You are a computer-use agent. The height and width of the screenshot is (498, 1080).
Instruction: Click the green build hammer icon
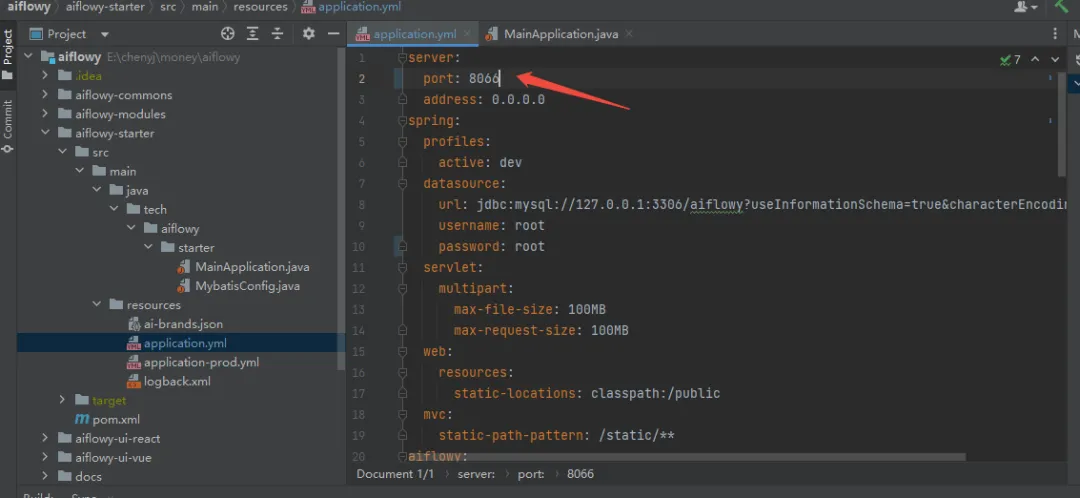(1061, 7)
